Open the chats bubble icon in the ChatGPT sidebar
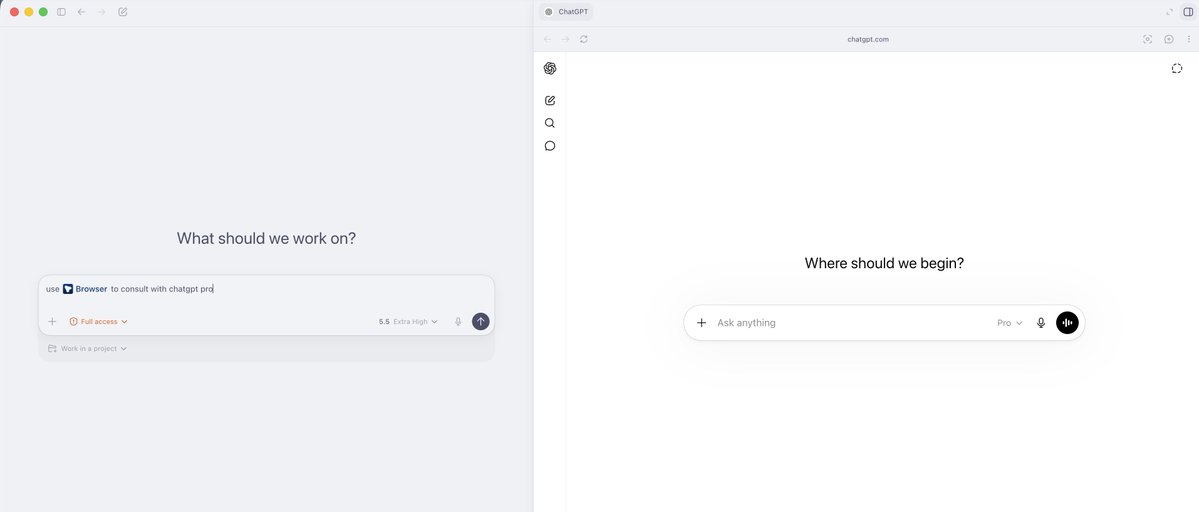1199x512 pixels. pyautogui.click(x=550, y=146)
